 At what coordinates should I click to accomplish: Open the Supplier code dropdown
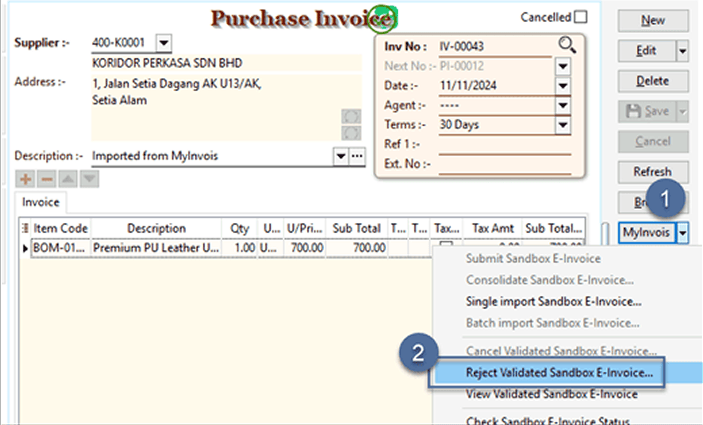pos(164,43)
